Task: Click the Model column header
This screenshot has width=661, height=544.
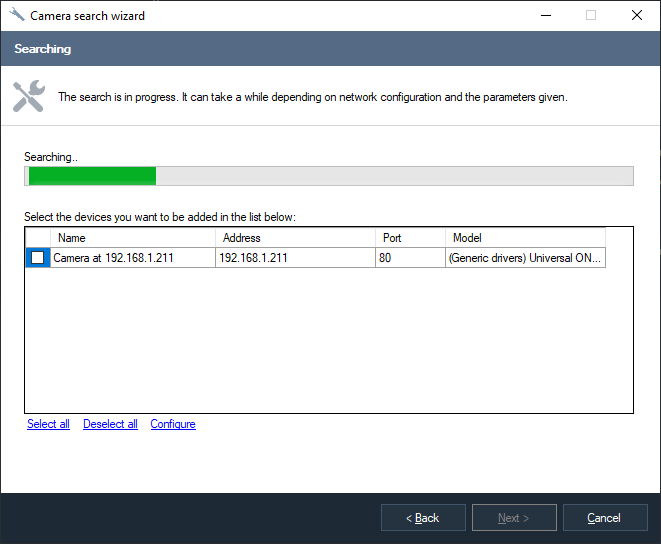Action: pyautogui.click(x=525, y=238)
